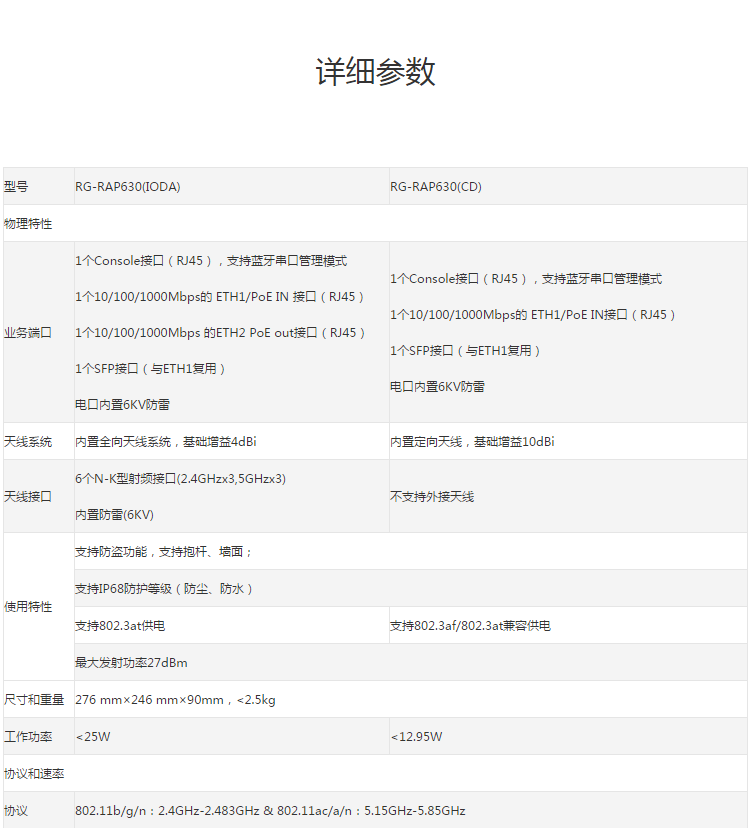Click 内置全向天线系统，基础增益4dBi
The image size is (750, 828).
coord(166,441)
